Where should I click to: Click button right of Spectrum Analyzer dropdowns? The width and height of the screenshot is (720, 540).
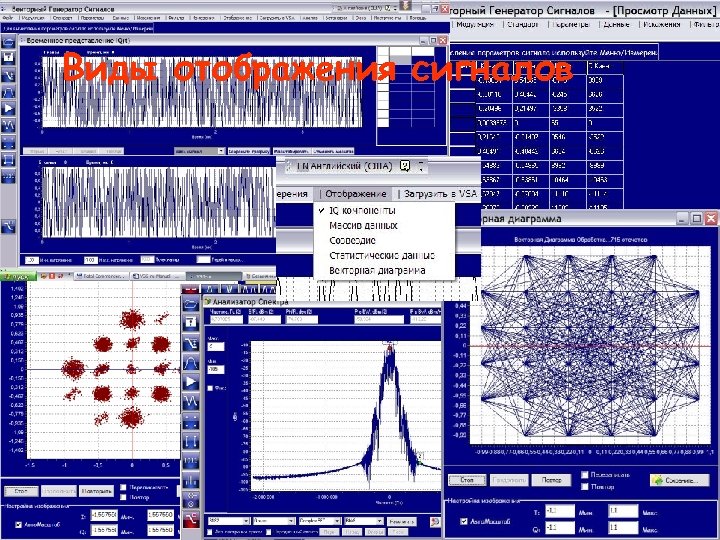tap(401, 522)
